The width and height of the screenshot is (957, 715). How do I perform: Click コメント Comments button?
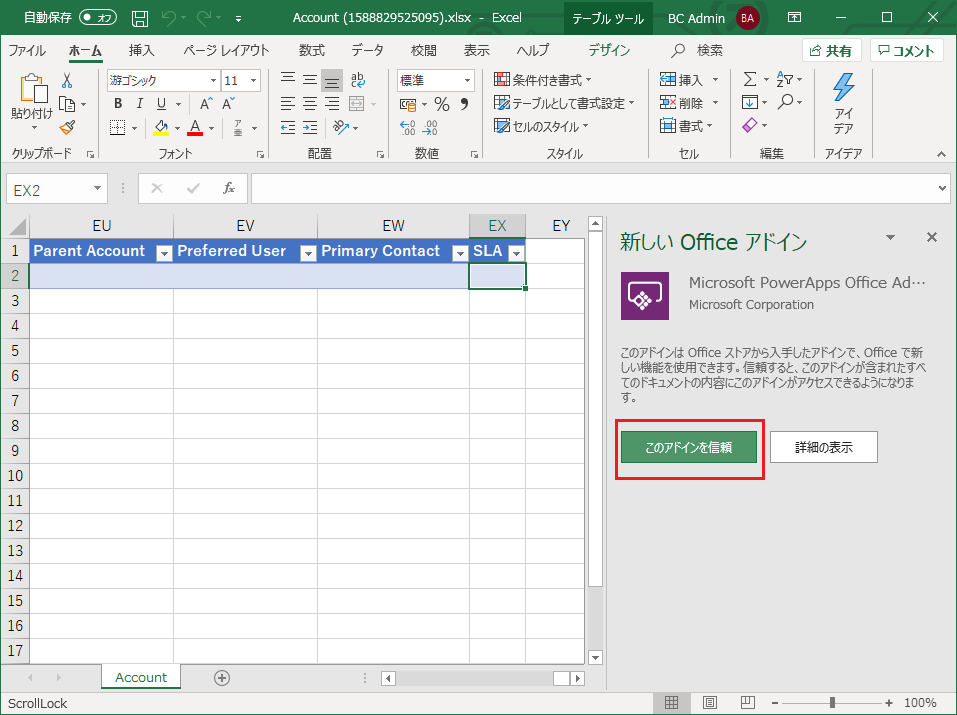[906, 51]
